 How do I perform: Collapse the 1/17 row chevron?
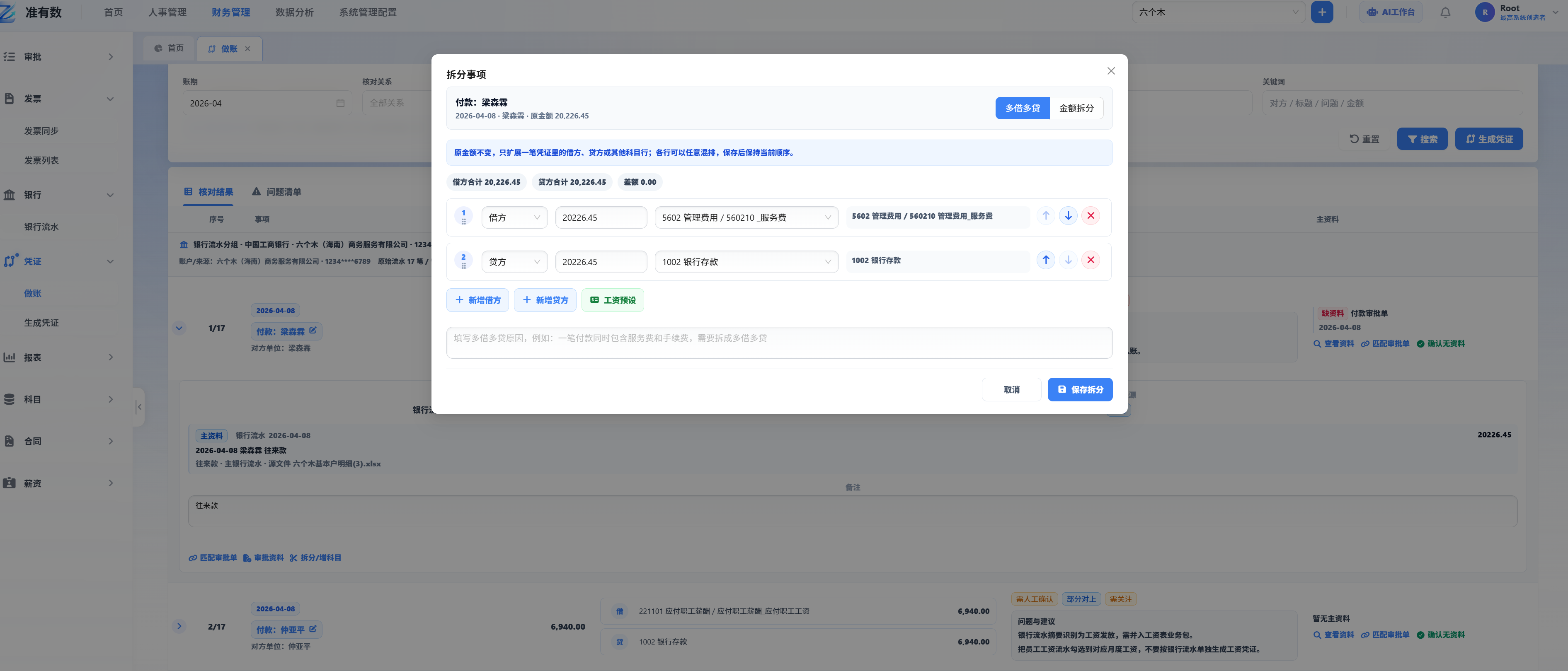[179, 328]
